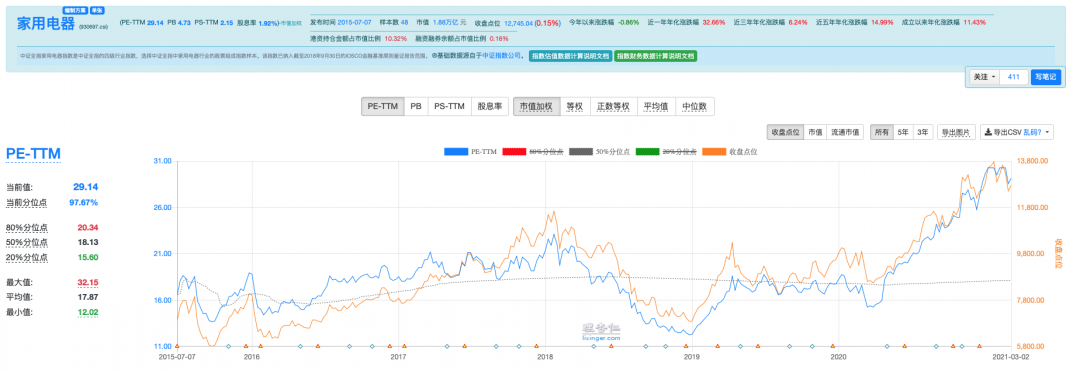Click the 当前值 29.14 value
This screenshot has height=371, width=1080.
tap(85, 187)
